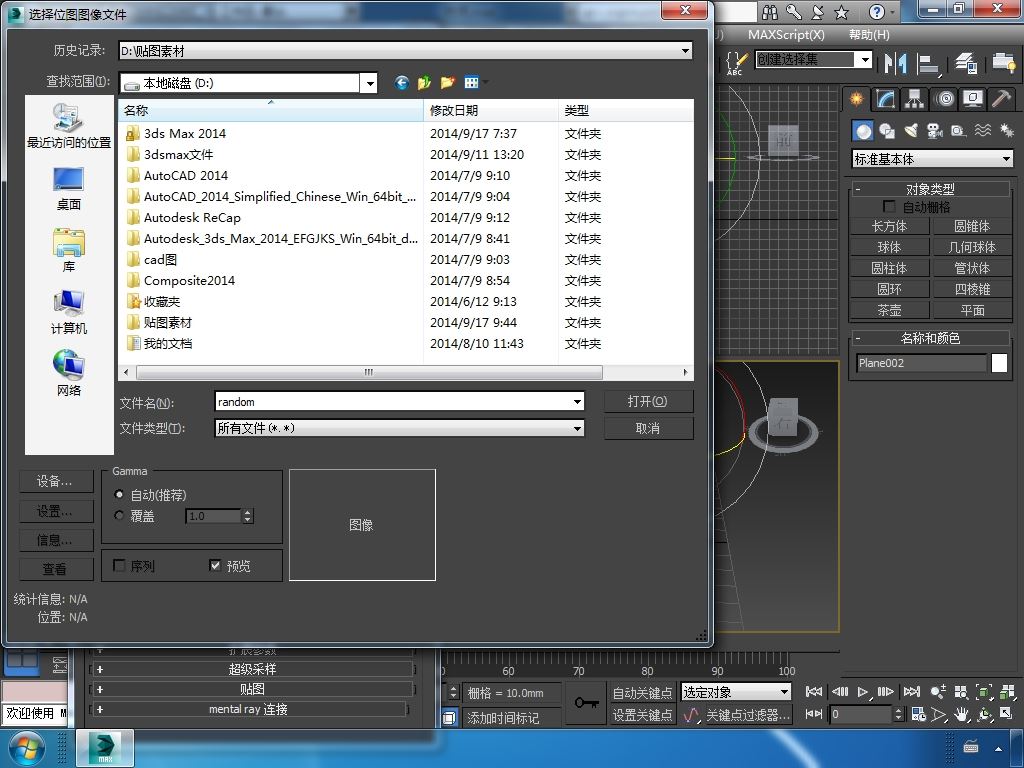
Task: Click the object color swatch next to Plane002
Action: 999,363
